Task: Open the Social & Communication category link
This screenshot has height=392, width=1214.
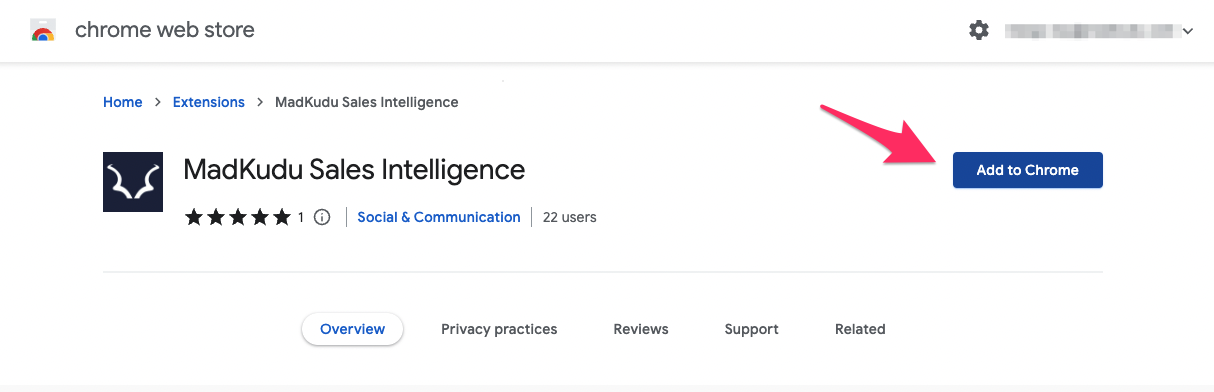Action: point(439,217)
